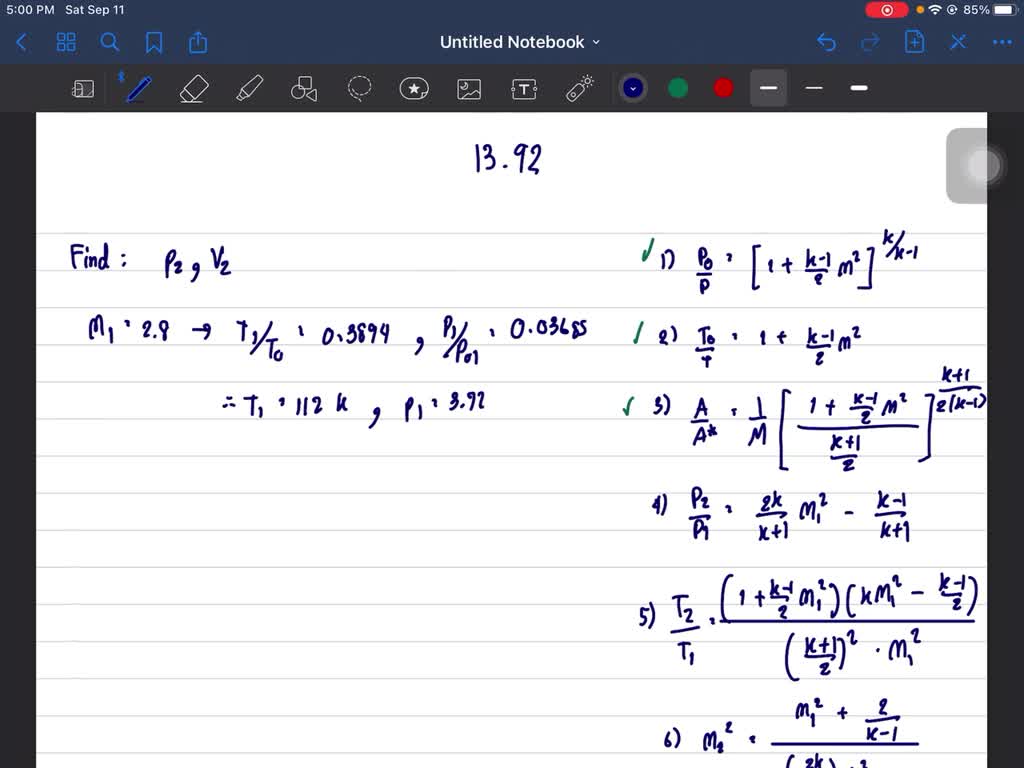Toggle read-only mode with pencil-slash icon

coord(958,42)
